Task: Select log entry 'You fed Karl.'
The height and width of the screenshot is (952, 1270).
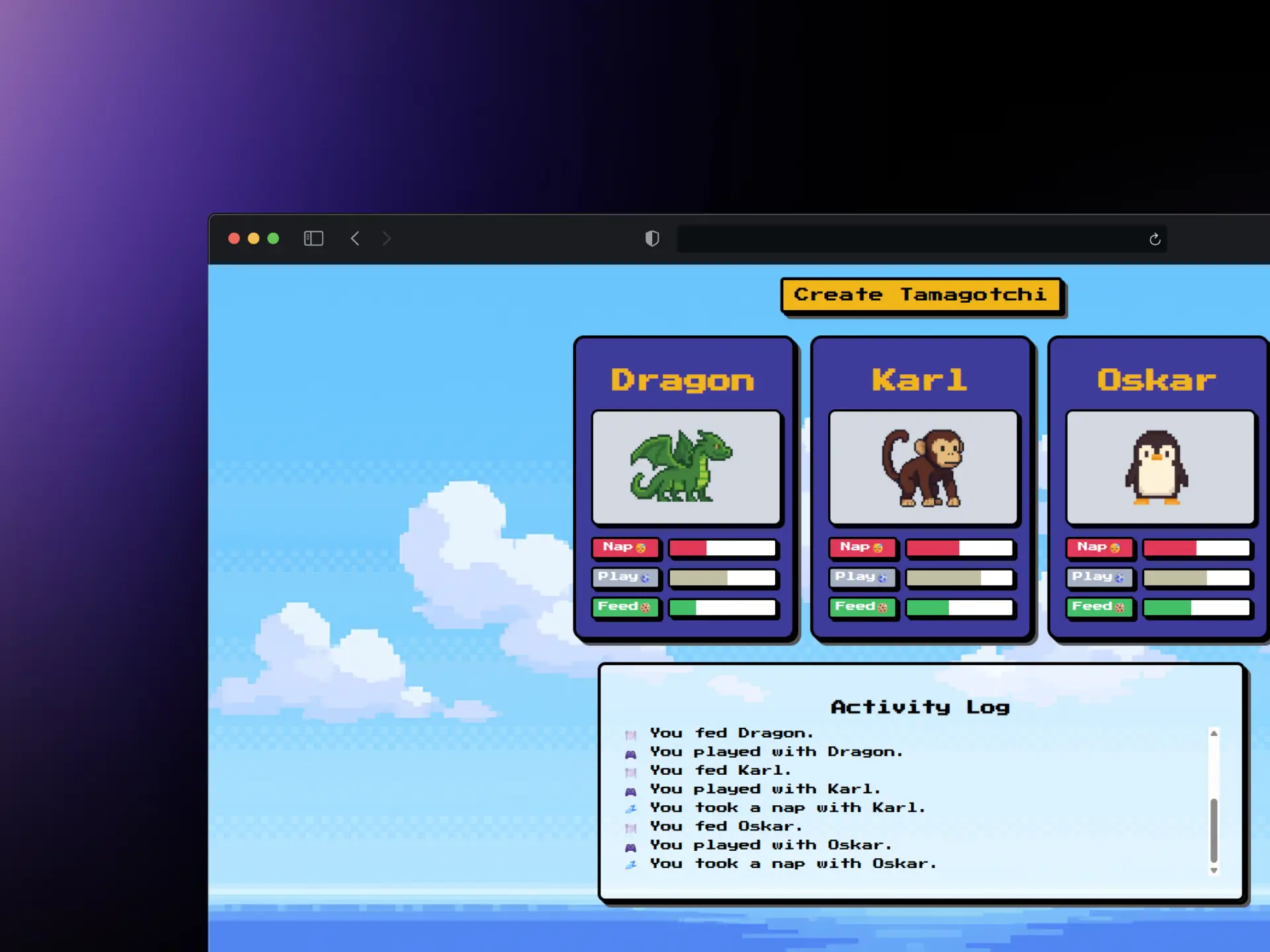Action: pyautogui.click(x=720, y=771)
